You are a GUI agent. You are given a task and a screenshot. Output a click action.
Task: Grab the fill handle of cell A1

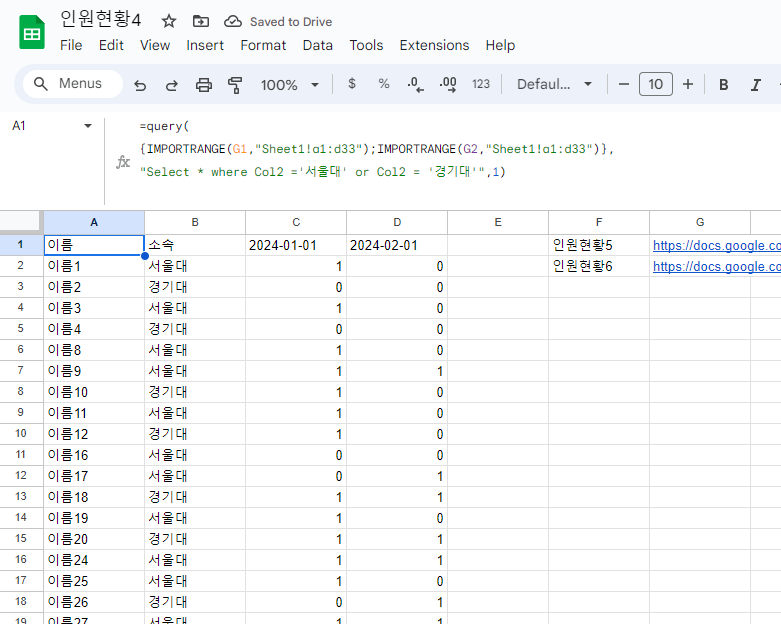pos(144,256)
